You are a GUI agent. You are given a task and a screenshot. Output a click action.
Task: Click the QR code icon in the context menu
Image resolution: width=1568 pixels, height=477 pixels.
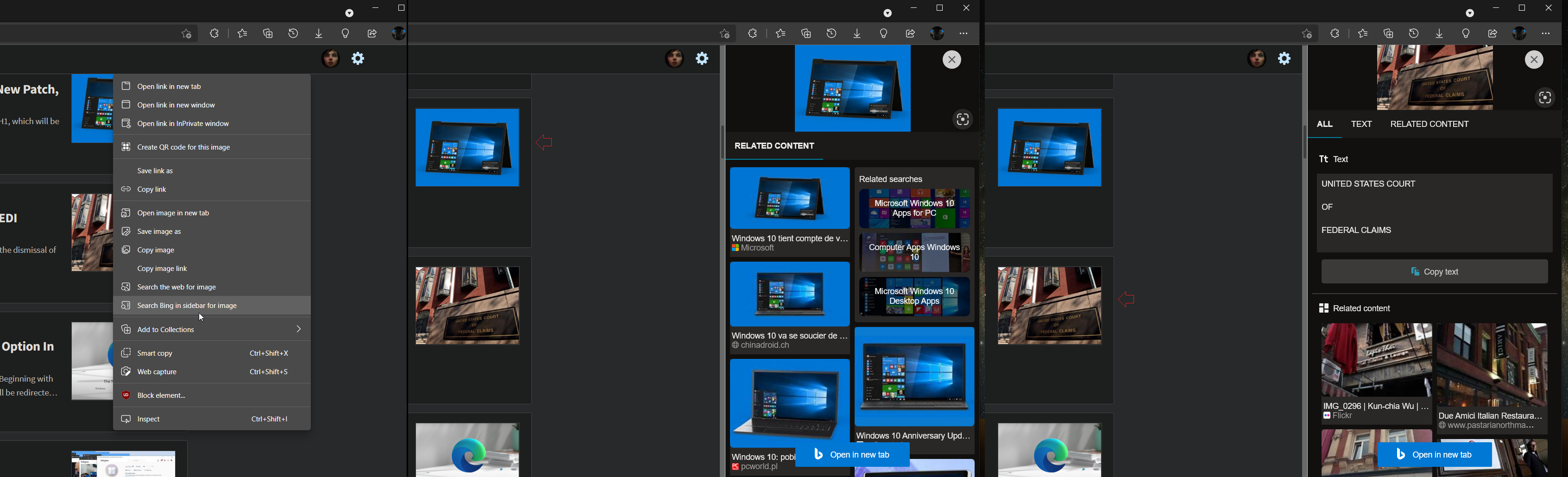coord(126,147)
